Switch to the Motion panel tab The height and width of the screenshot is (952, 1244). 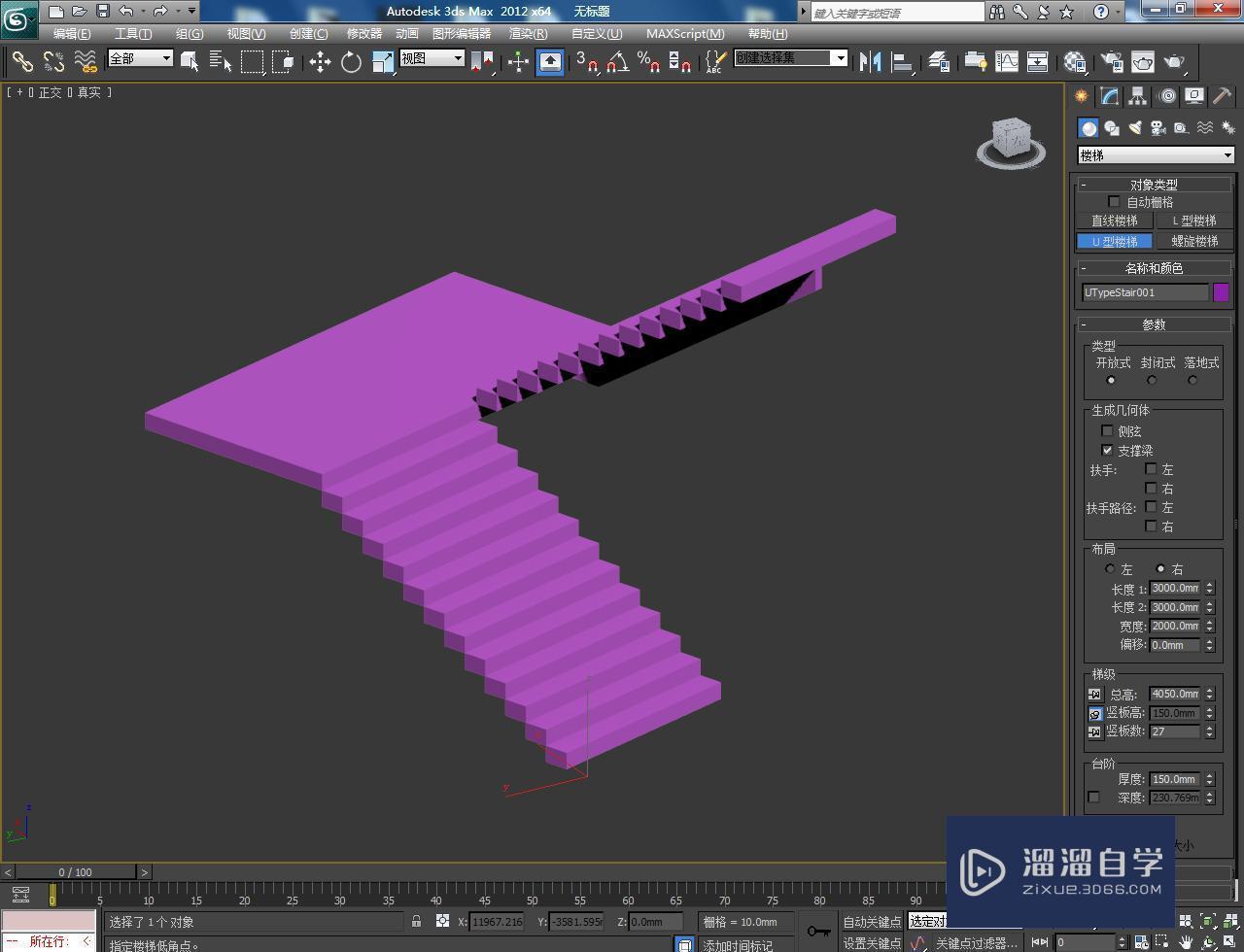coord(1166,96)
